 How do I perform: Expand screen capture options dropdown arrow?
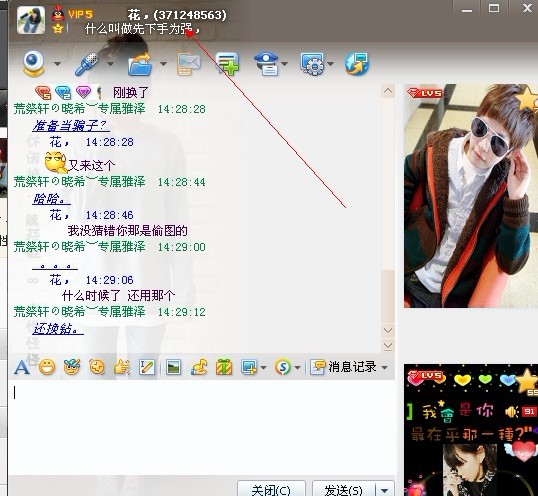point(264,368)
